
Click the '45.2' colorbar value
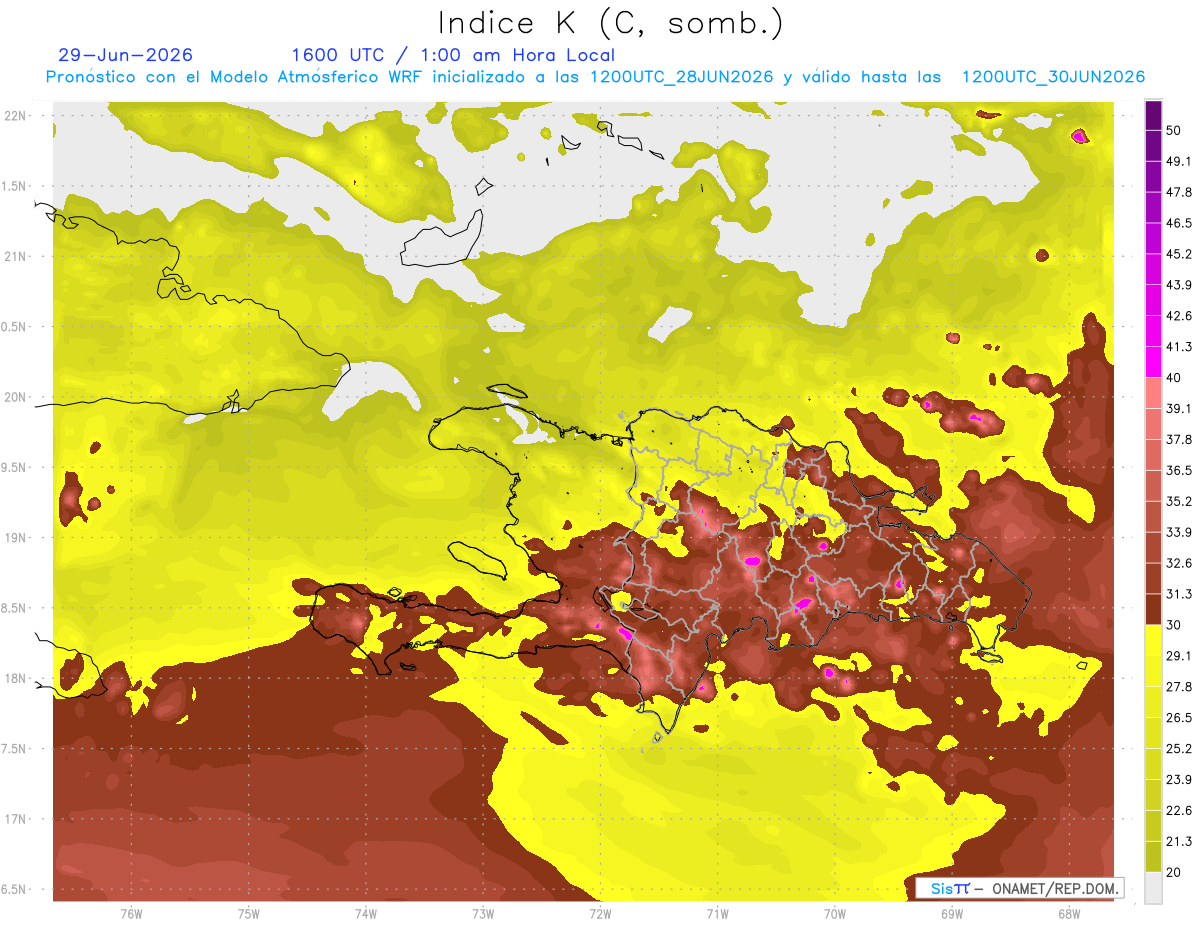[x=1179, y=254]
